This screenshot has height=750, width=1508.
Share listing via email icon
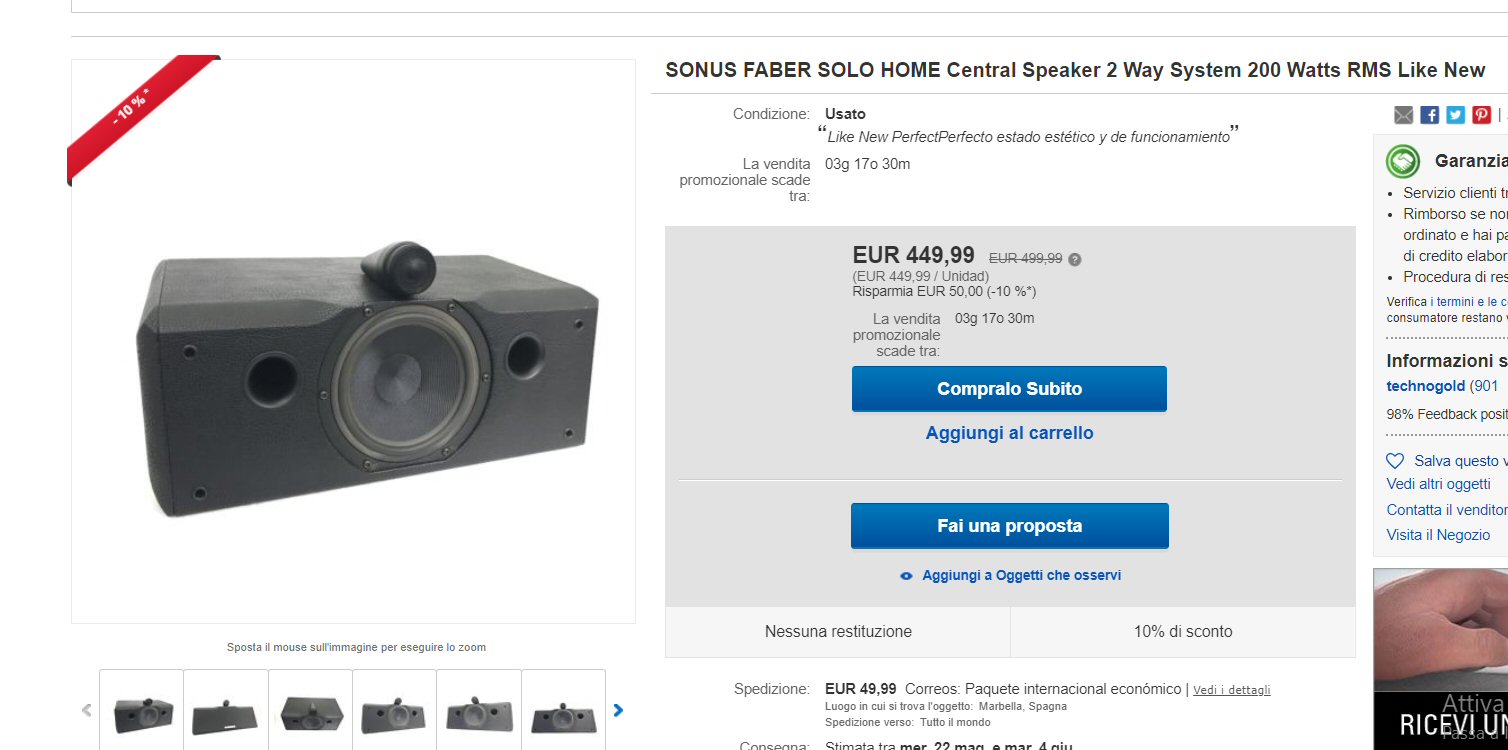click(1404, 115)
